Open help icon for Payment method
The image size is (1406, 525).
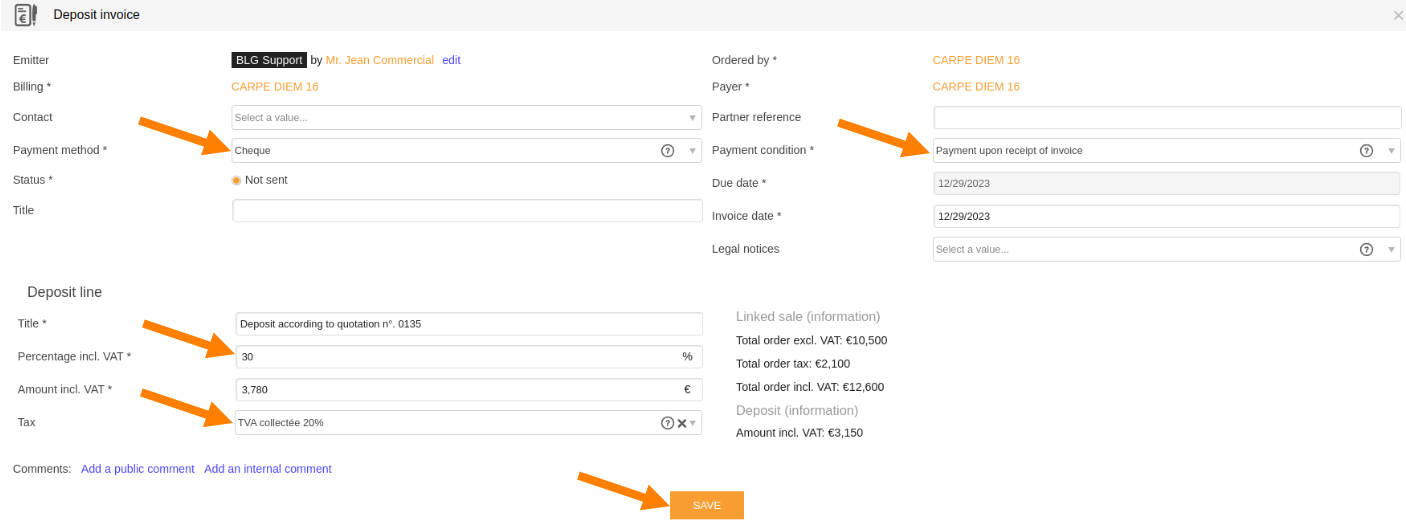(667, 151)
